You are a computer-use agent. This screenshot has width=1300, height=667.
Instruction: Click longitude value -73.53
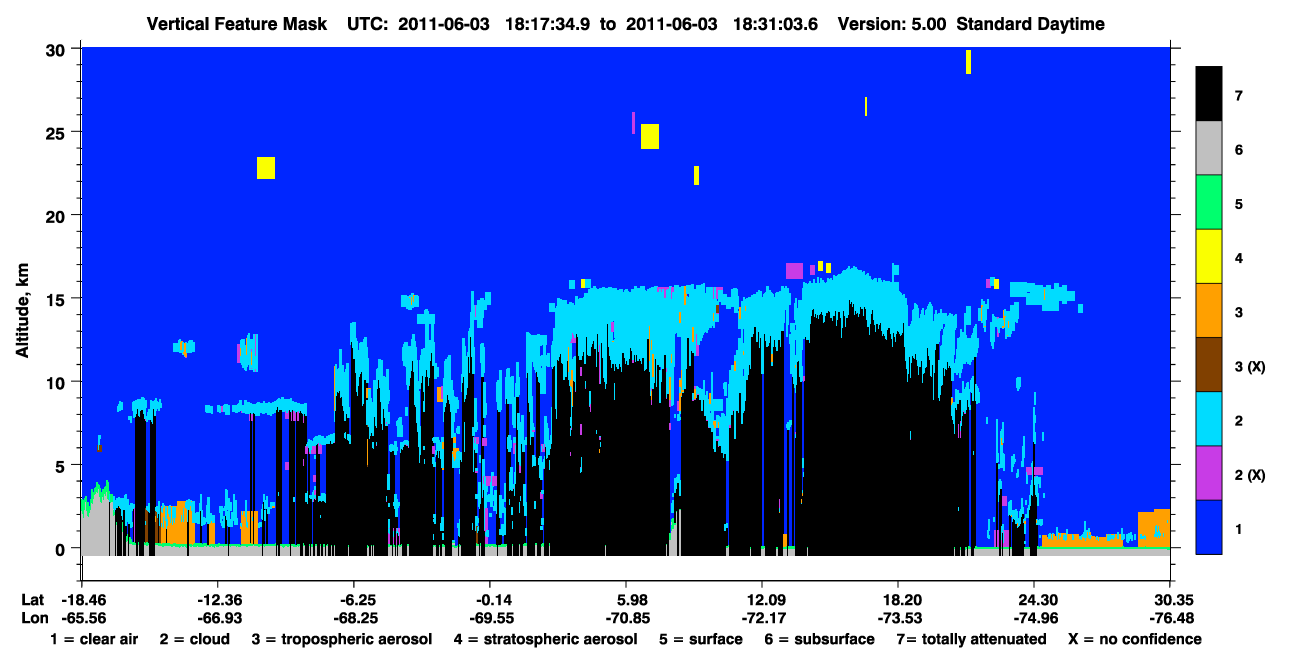point(898,617)
